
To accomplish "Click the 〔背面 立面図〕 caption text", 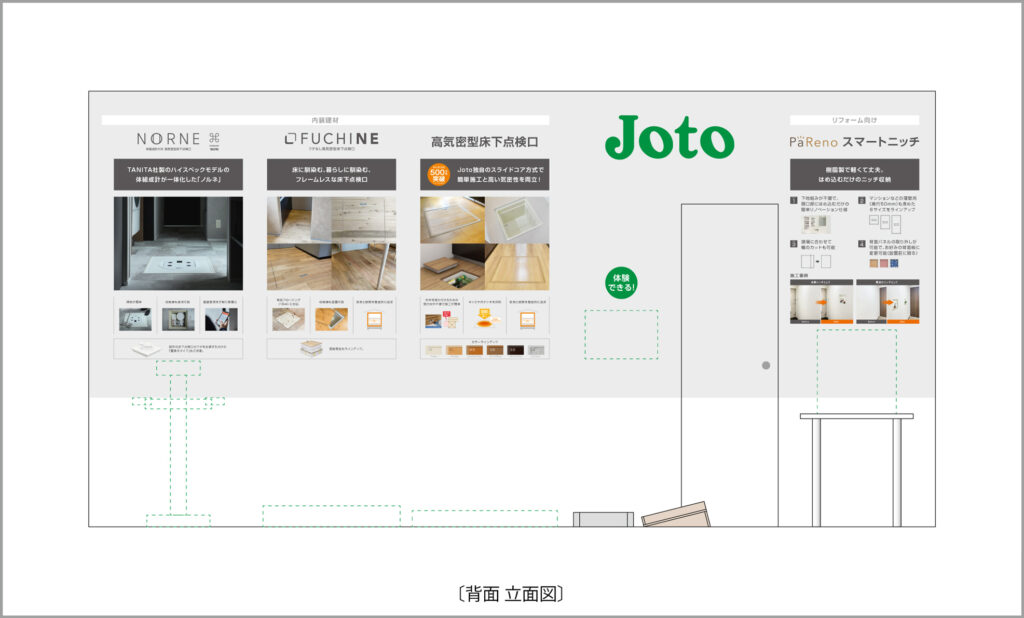I will tap(510, 594).
